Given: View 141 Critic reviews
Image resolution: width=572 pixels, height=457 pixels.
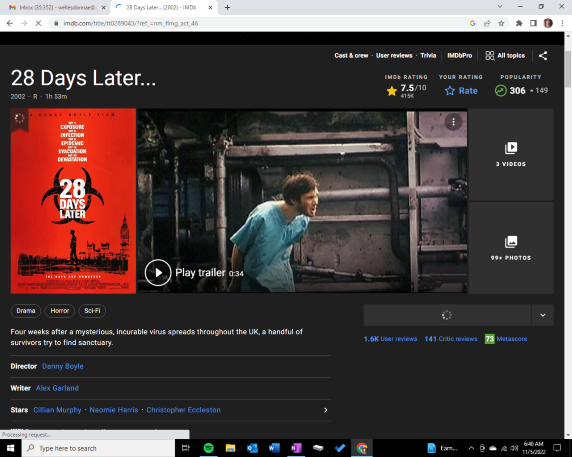Looking at the screenshot, I should point(451,339).
